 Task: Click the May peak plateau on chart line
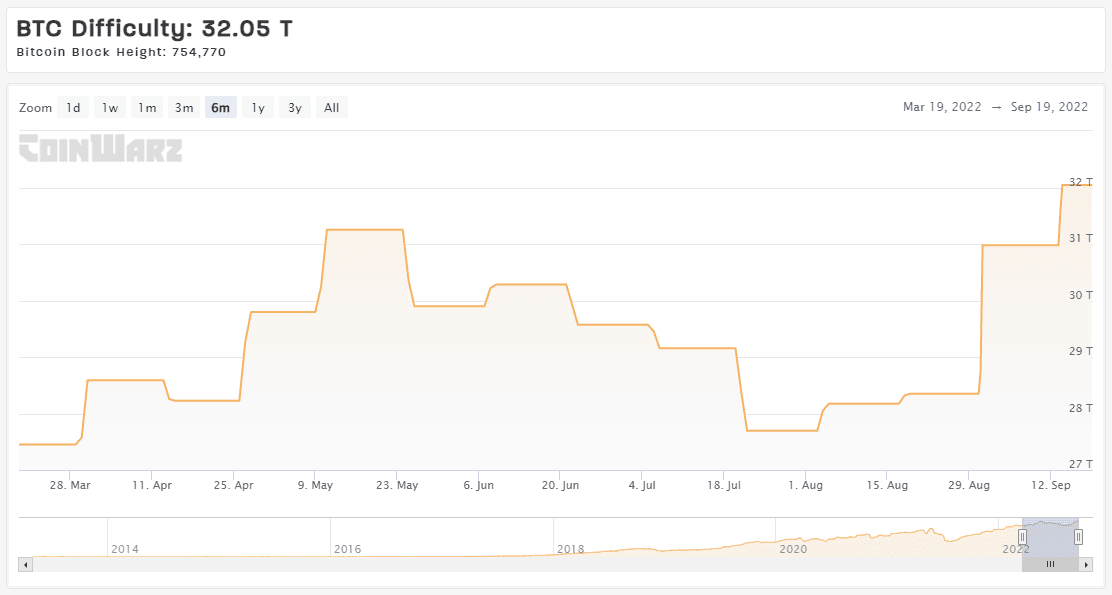click(365, 230)
